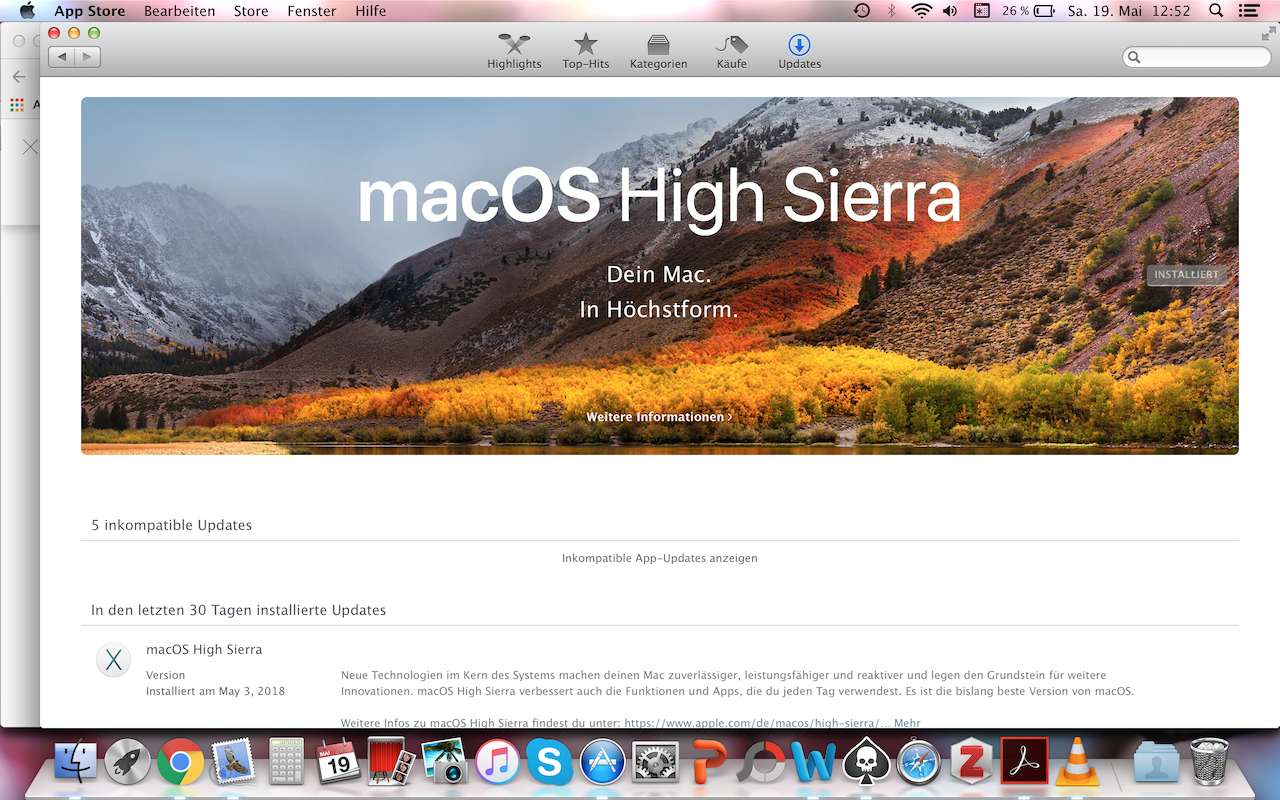Open Calendar showing 19 in the Dock

point(338,762)
